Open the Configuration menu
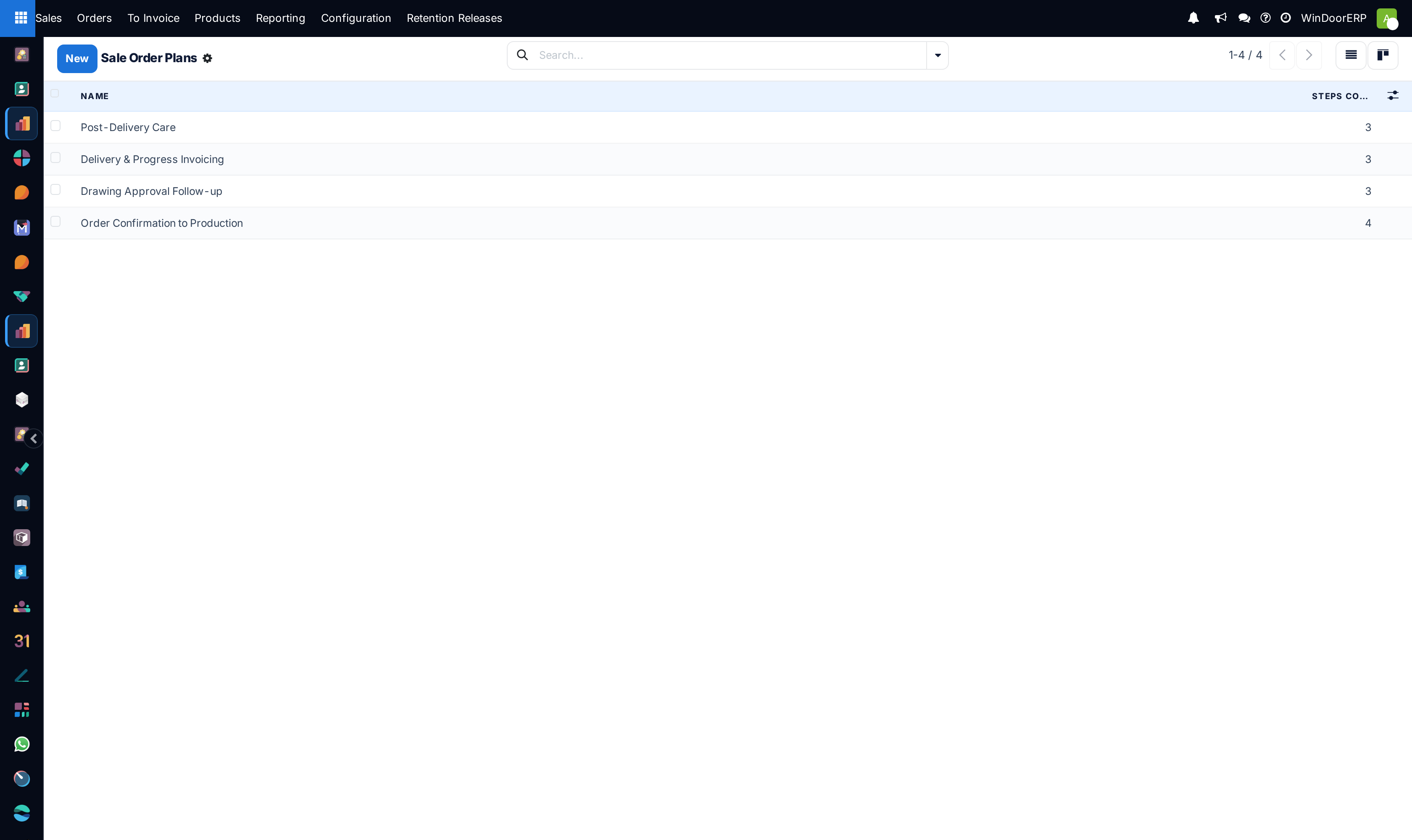 point(356,18)
